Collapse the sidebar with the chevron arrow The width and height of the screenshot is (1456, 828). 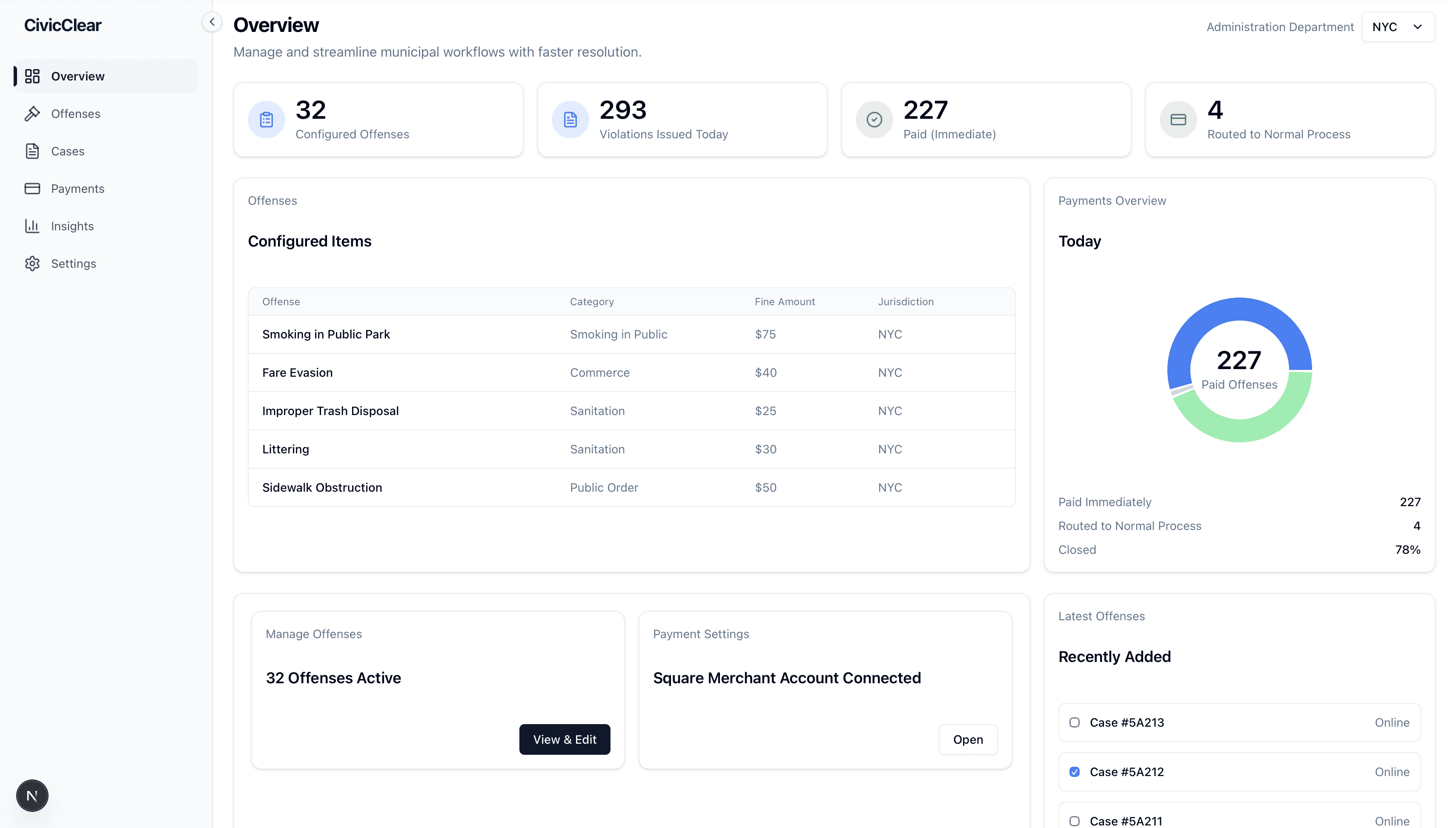[212, 22]
